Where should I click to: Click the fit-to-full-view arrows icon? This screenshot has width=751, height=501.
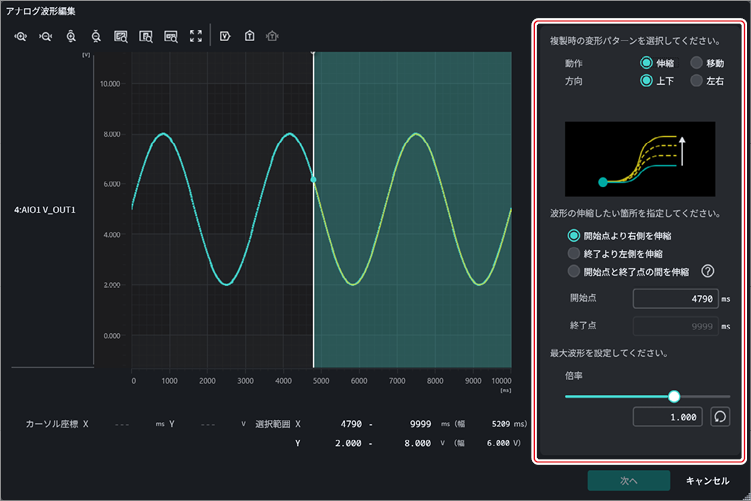196,36
